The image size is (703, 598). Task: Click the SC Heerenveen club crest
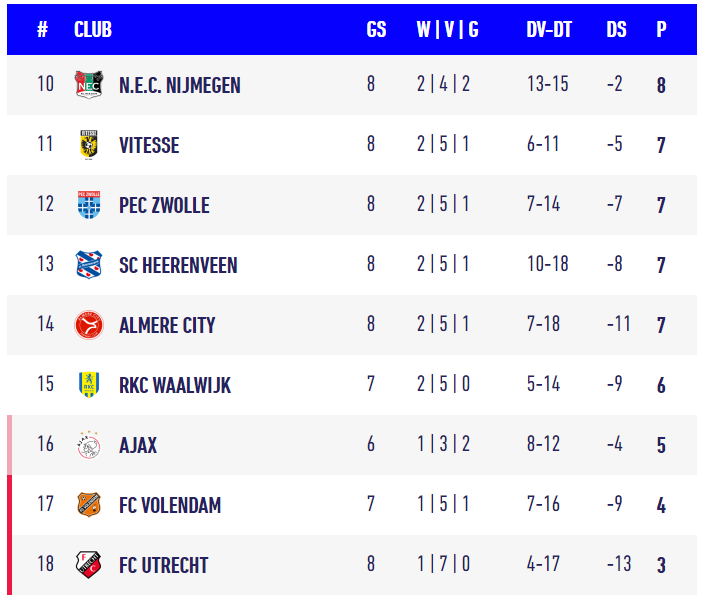89,265
